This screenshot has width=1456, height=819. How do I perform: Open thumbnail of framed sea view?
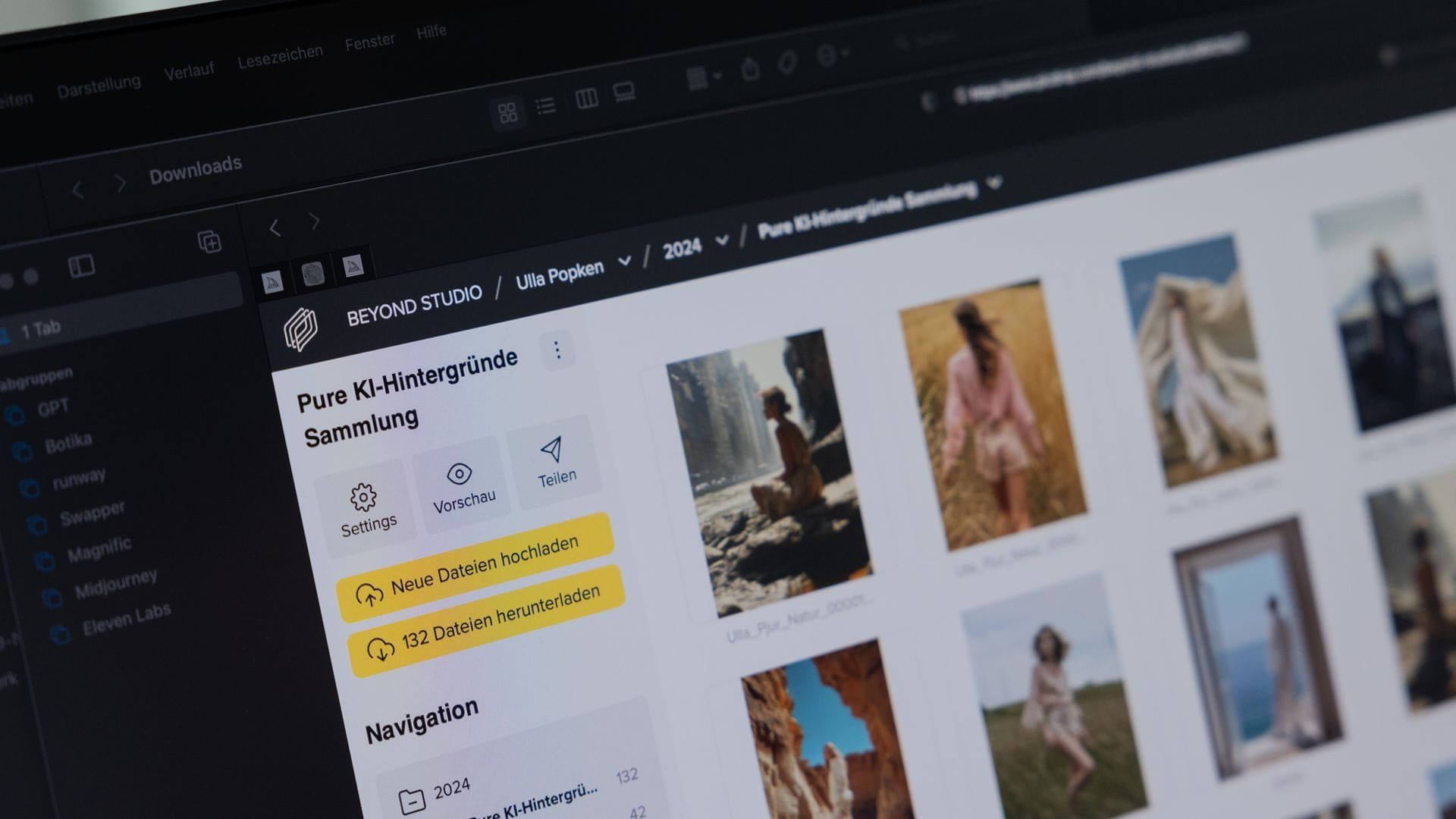(x=1257, y=648)
